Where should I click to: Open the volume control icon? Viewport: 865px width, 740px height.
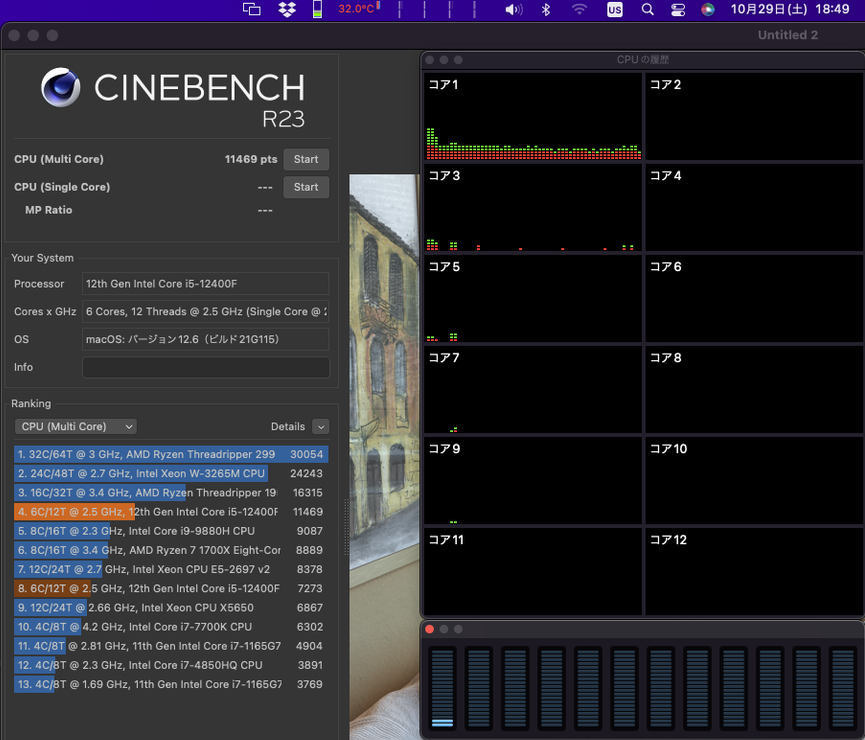coord(514,9)
